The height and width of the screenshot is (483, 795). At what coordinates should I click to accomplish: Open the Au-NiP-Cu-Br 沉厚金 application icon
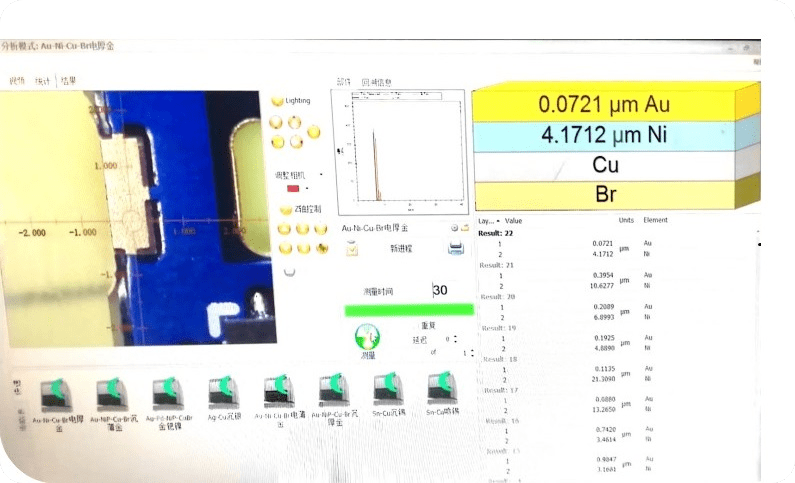334,391
